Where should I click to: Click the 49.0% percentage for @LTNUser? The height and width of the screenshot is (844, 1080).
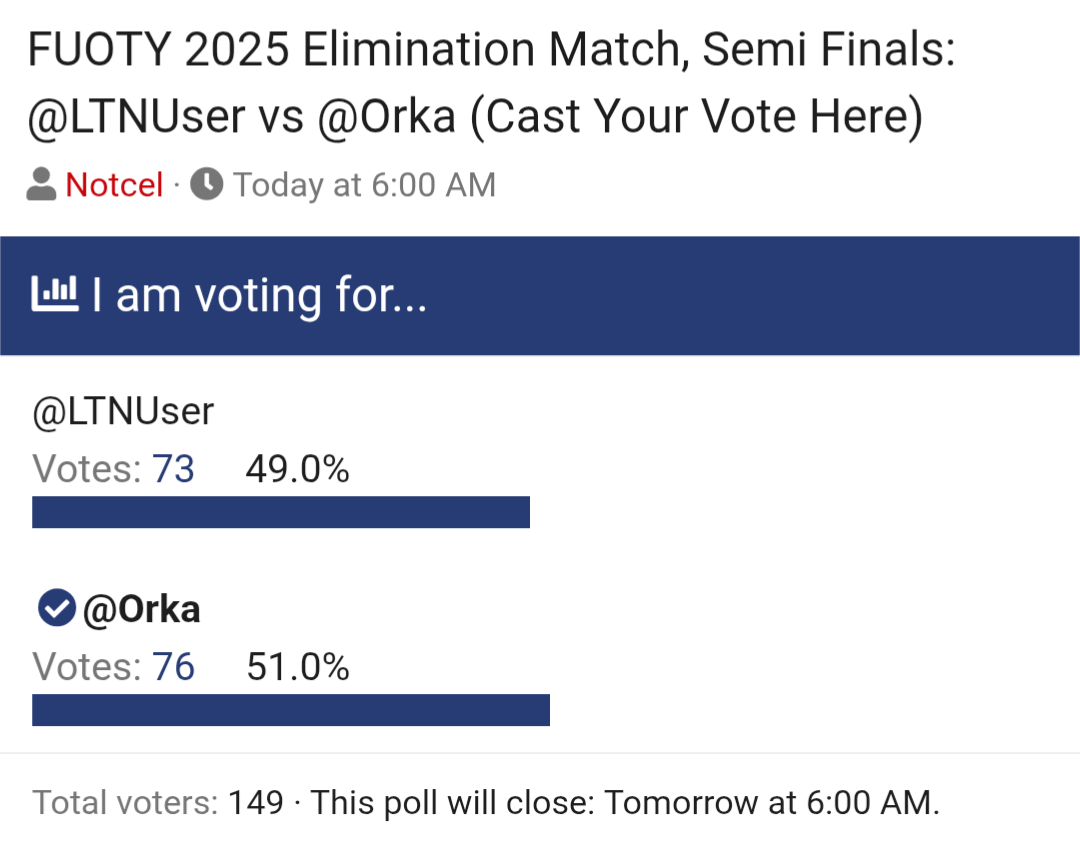[297, 469]
